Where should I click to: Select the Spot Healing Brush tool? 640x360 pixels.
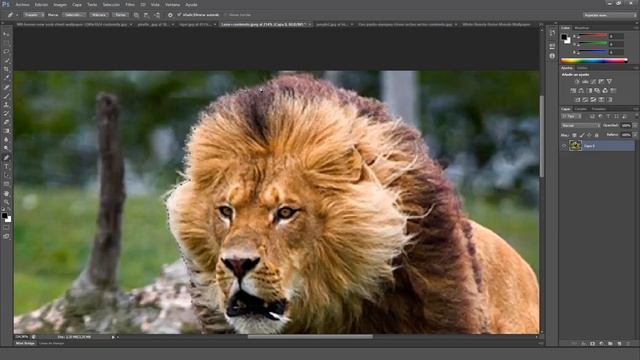[6, 86]
